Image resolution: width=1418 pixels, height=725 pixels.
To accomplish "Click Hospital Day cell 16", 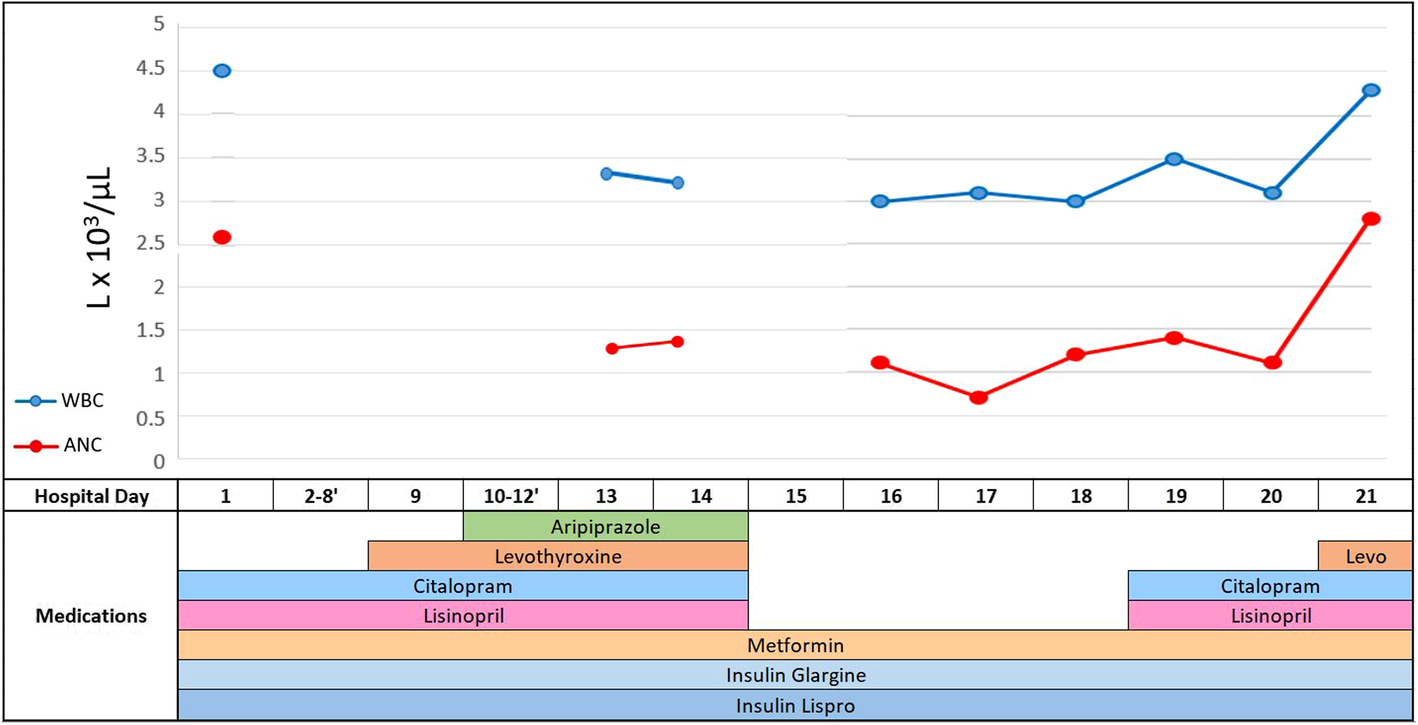I will point(890,496).
